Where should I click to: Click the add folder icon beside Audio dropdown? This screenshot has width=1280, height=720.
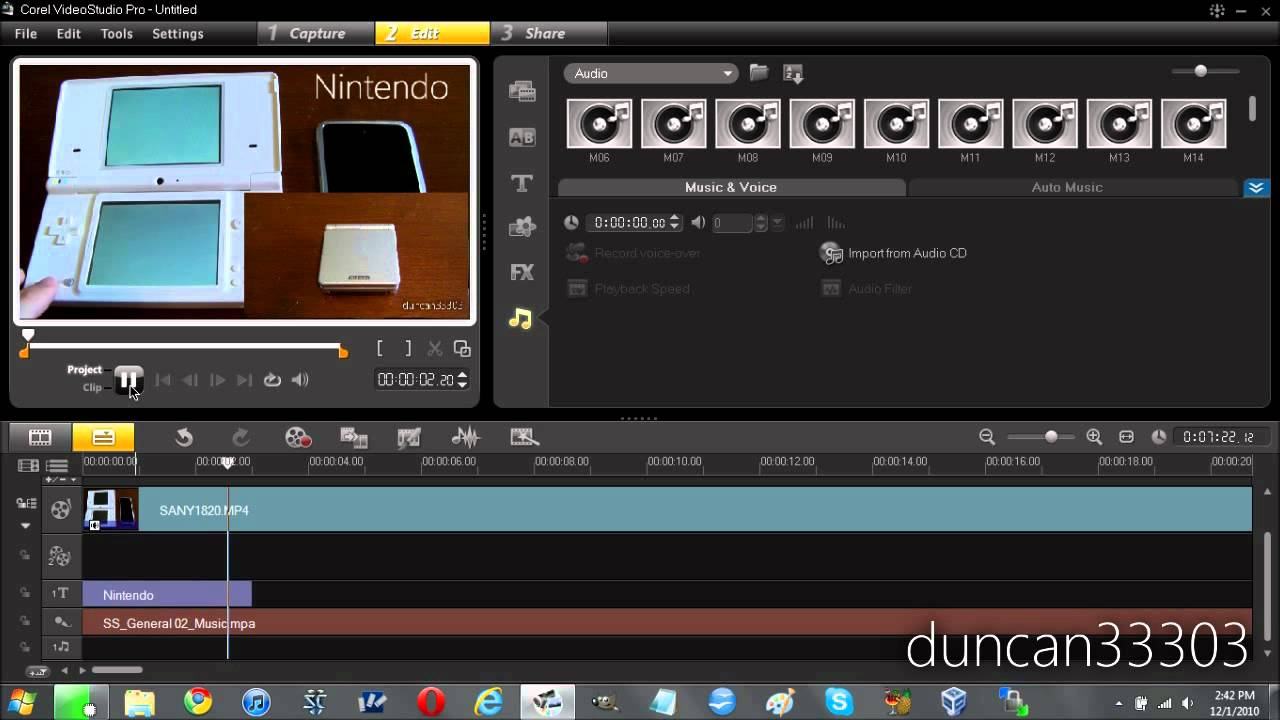759,73
